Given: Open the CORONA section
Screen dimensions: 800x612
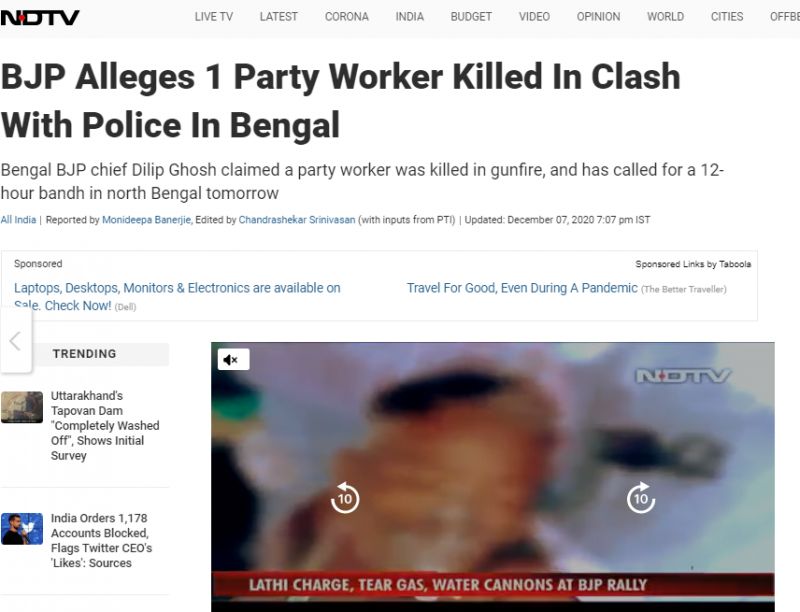Looking at the screenshot, I should point(347,17).
